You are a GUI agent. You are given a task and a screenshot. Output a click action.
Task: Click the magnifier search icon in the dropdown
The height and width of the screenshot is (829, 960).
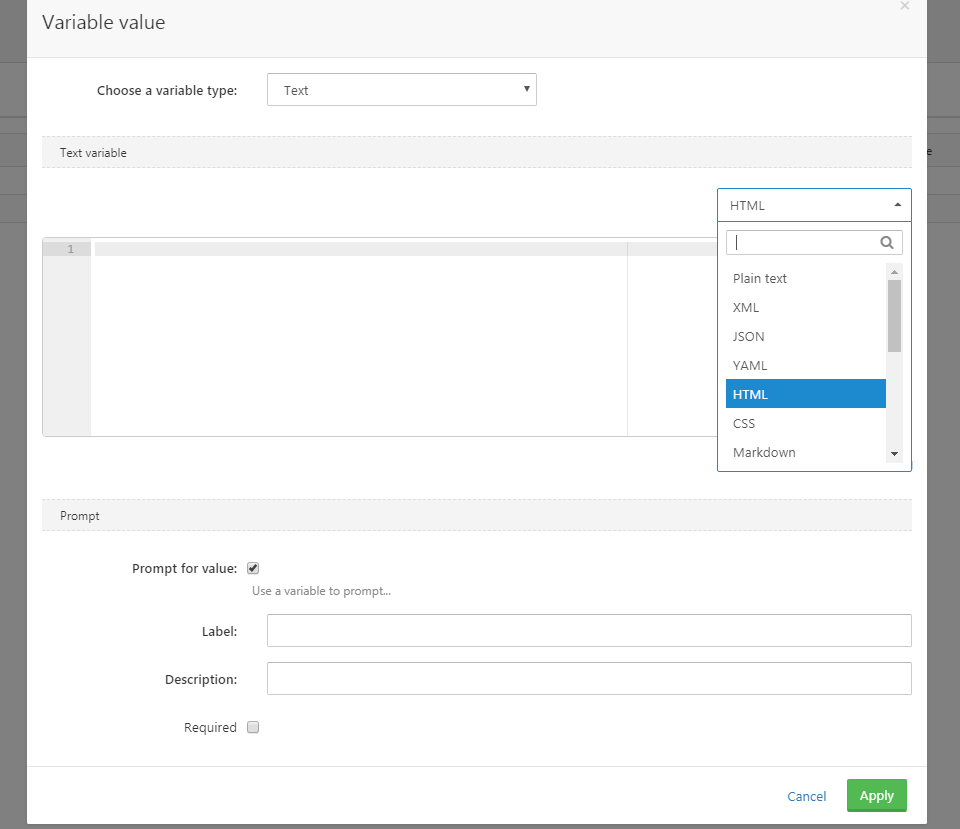[886, 242]
